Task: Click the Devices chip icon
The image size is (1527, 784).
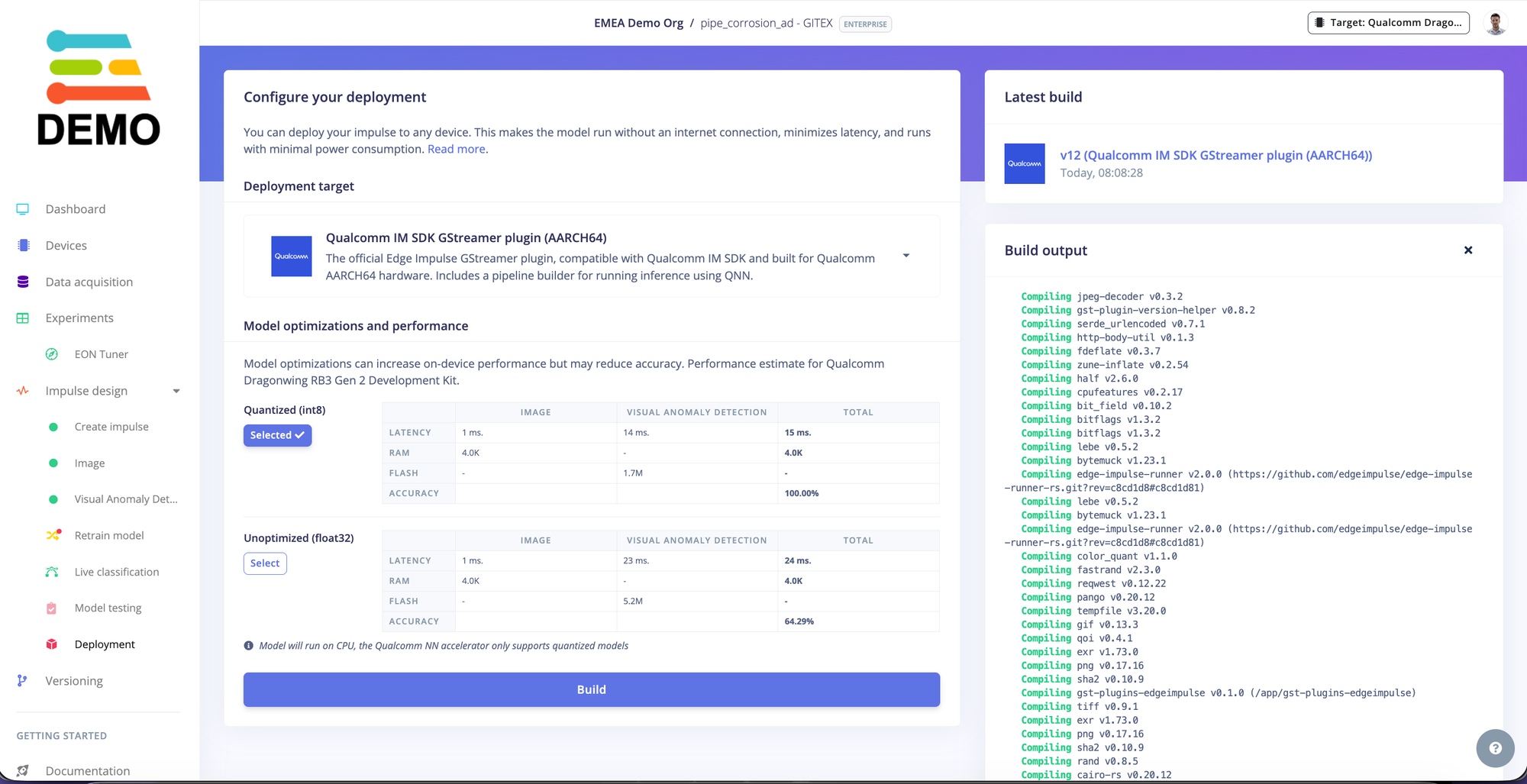Action: [24, 245]
